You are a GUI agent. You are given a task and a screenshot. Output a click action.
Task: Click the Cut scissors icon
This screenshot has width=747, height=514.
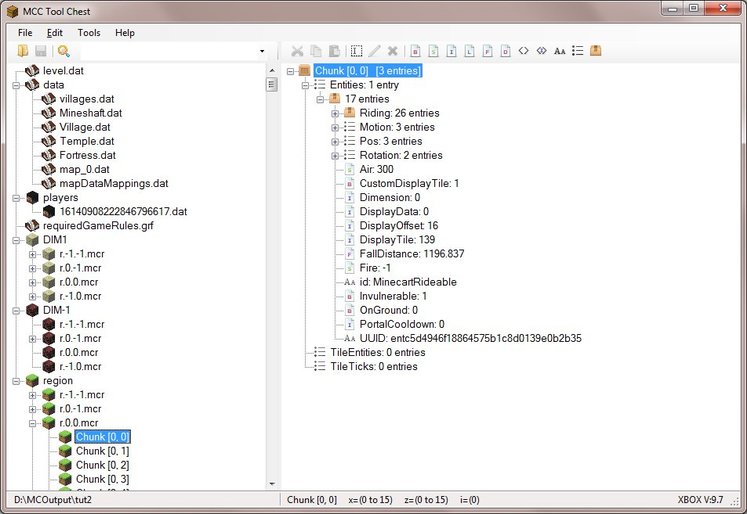pyautogui.click(x=297, y=50)
